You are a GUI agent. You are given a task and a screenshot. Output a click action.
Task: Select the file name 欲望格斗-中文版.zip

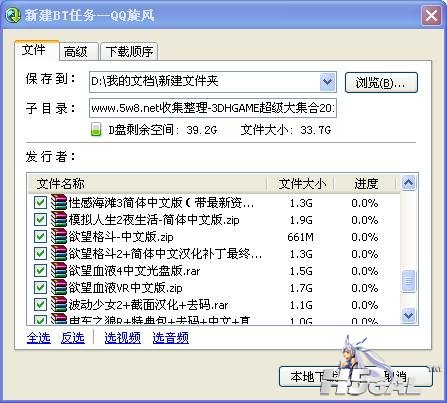click(121, 237)
